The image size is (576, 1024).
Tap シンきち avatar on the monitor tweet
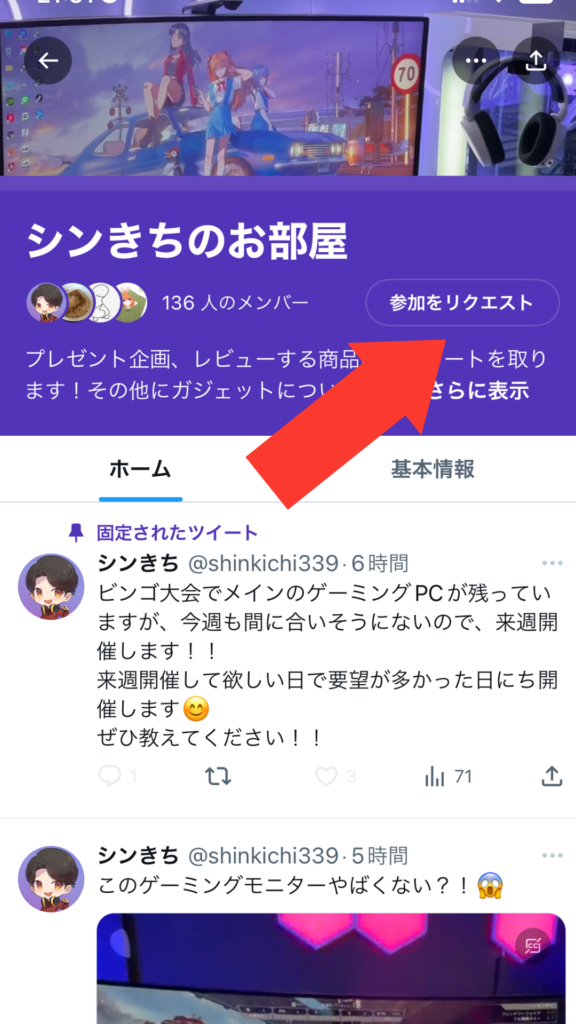point(51,878)
